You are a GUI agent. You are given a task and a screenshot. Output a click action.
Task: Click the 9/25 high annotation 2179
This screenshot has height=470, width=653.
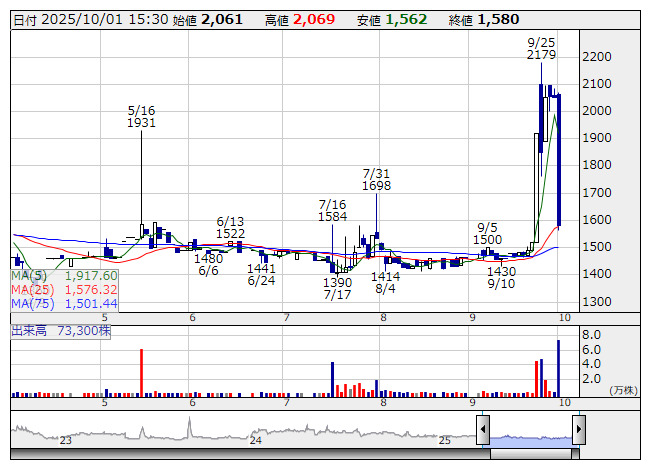coord(541,55)
